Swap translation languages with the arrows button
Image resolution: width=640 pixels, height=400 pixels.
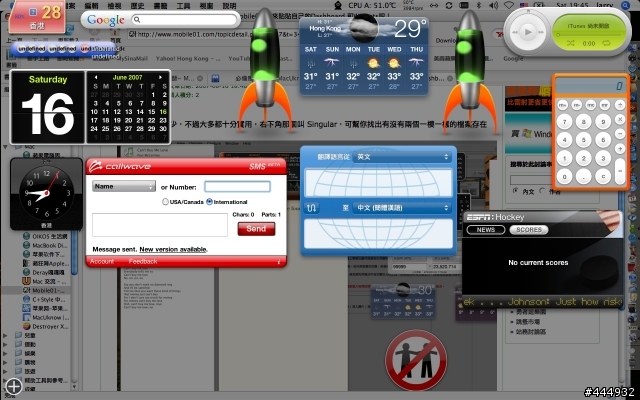coord(312,208)
